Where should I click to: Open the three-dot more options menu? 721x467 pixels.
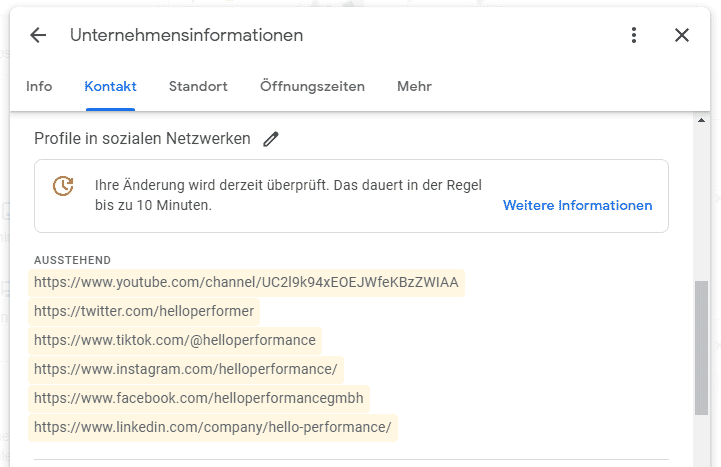[x=634, y=35]
